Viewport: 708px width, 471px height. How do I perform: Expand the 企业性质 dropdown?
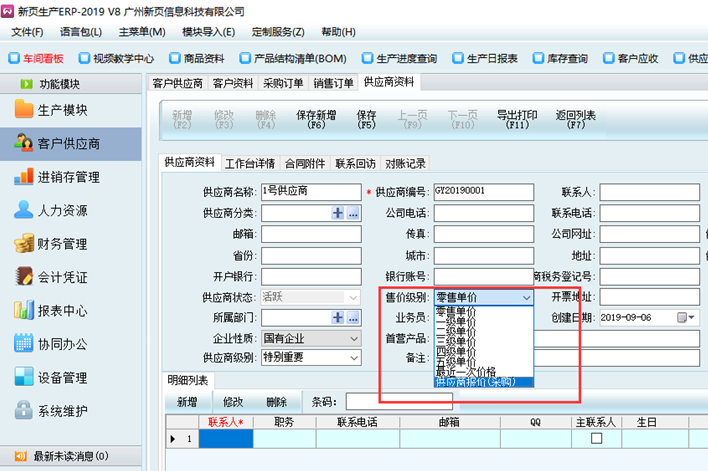click(x=353, y=339)
